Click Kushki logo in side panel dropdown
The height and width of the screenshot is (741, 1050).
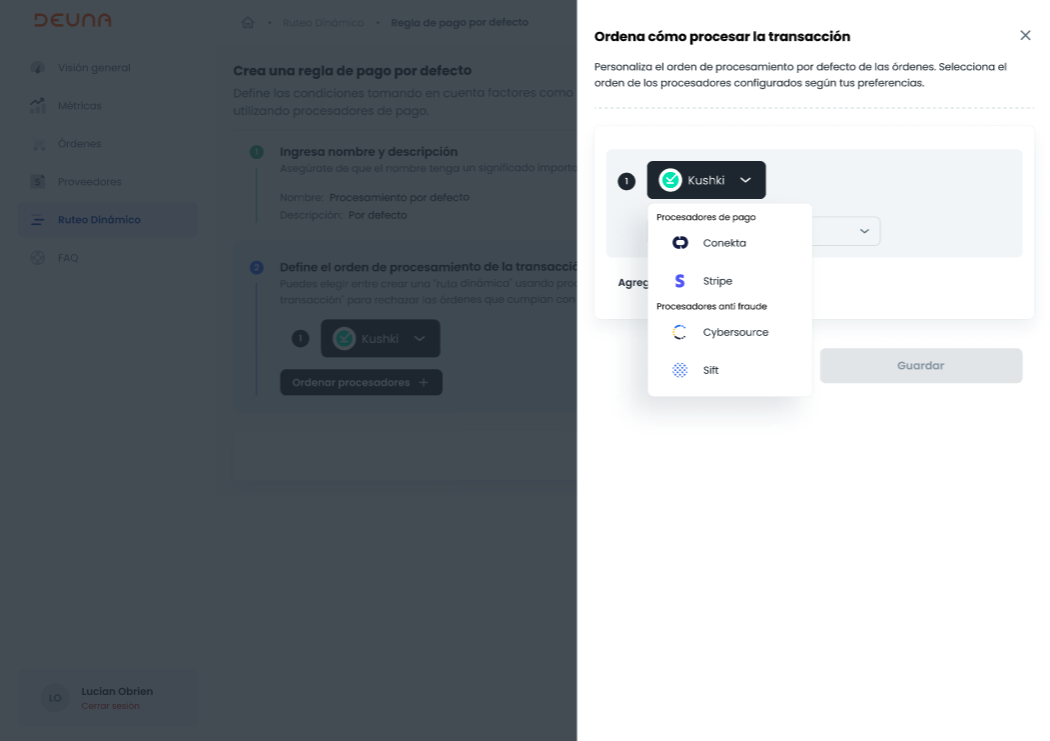(670, 180)
